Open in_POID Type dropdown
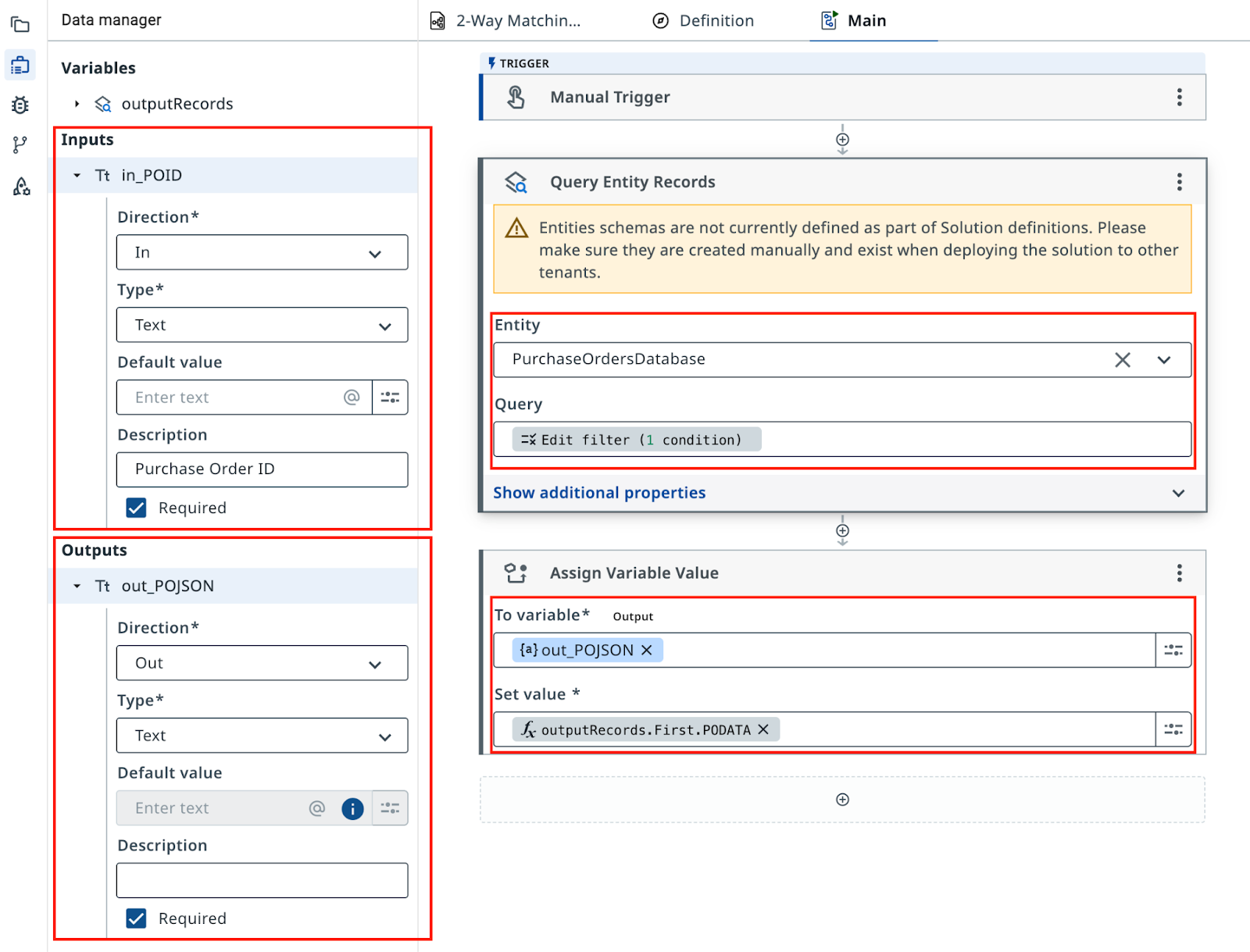1250x952 pixels. (x=262, y=325)
